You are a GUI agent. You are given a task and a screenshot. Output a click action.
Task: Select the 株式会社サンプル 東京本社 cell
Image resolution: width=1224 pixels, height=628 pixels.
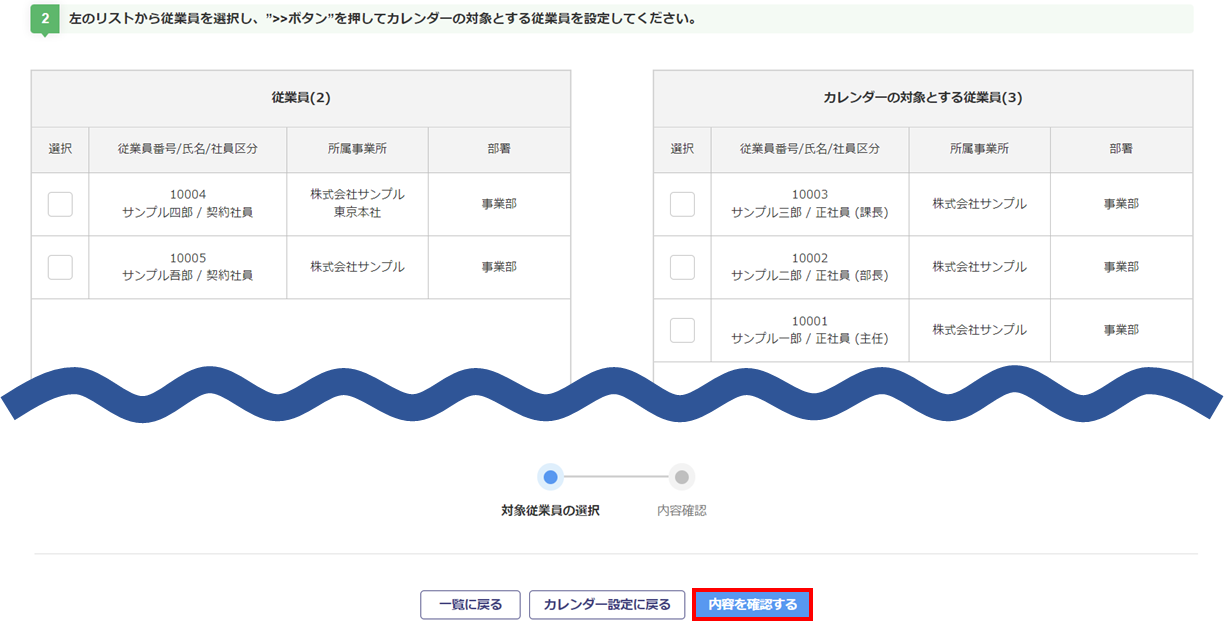click(x=357, y=204)
